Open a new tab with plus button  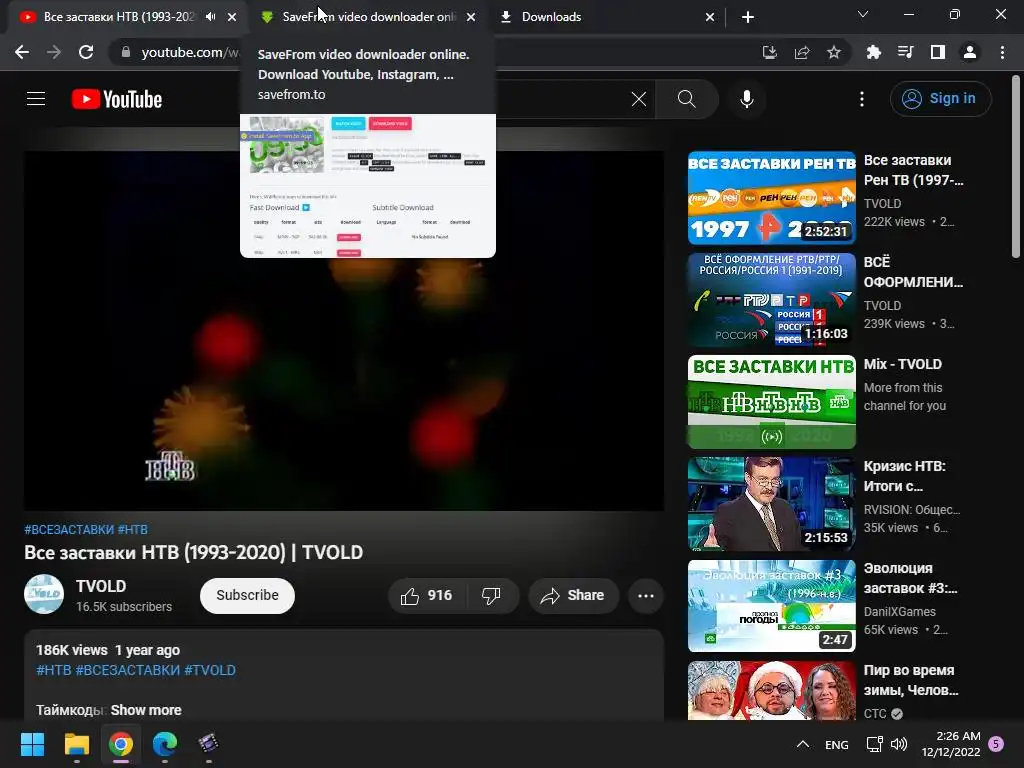[x=748, y=17]
